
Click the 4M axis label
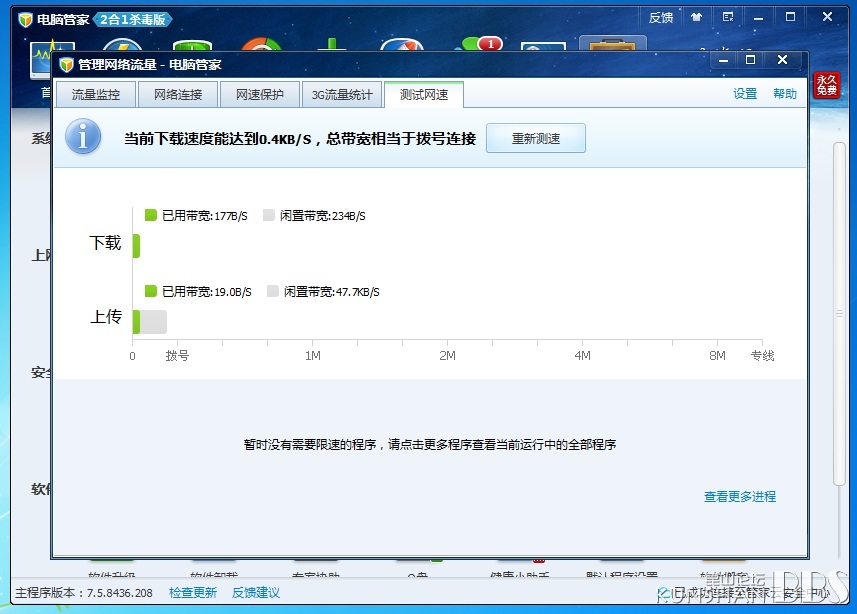583,355
